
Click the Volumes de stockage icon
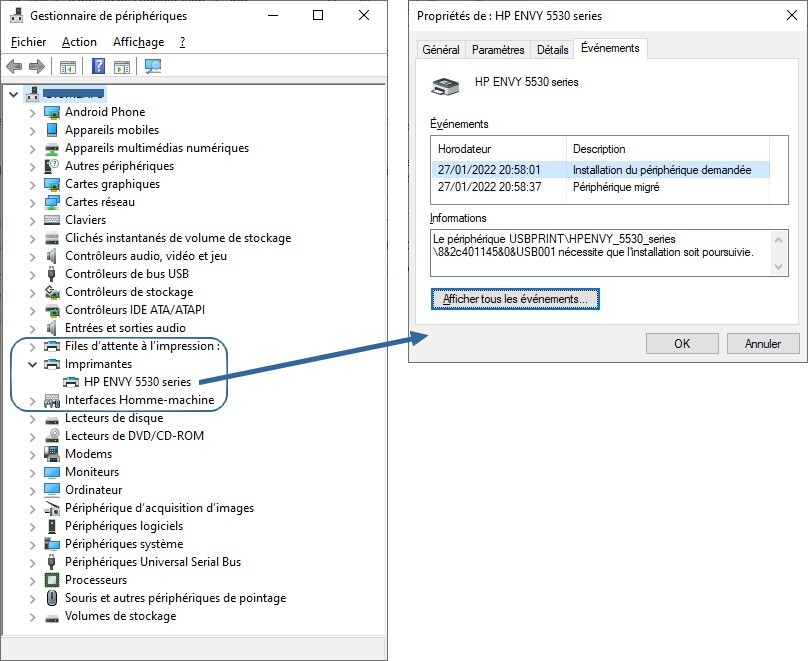[52, 617]
